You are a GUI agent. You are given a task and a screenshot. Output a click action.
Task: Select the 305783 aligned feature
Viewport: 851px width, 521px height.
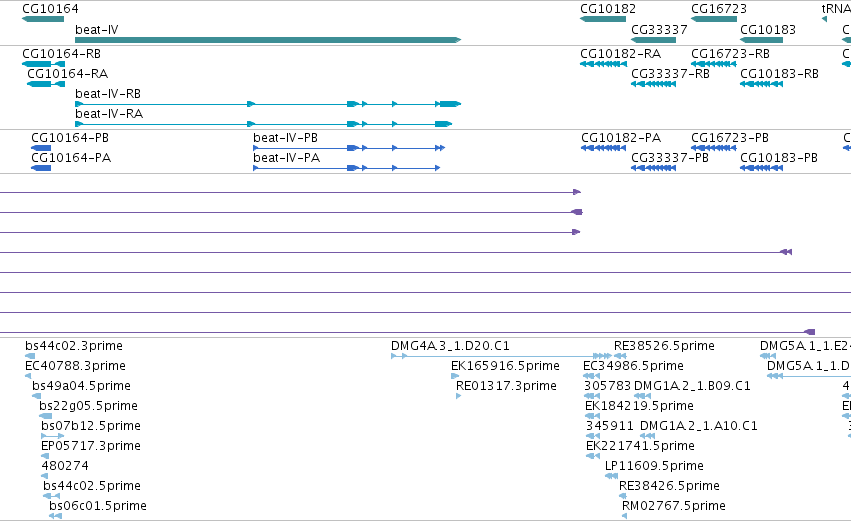click(592, 396)
